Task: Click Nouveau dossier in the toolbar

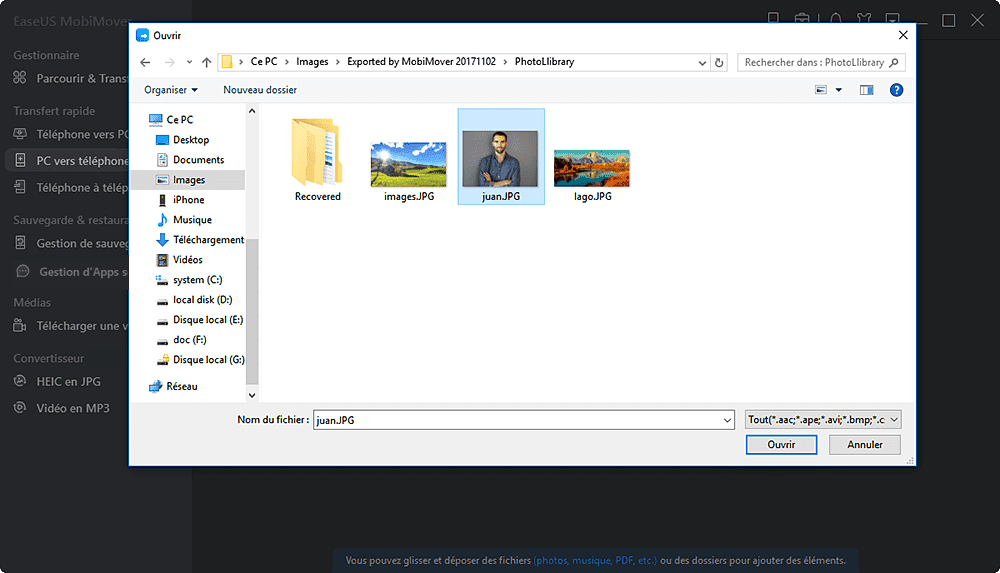Action: click(x=259, y=90)
